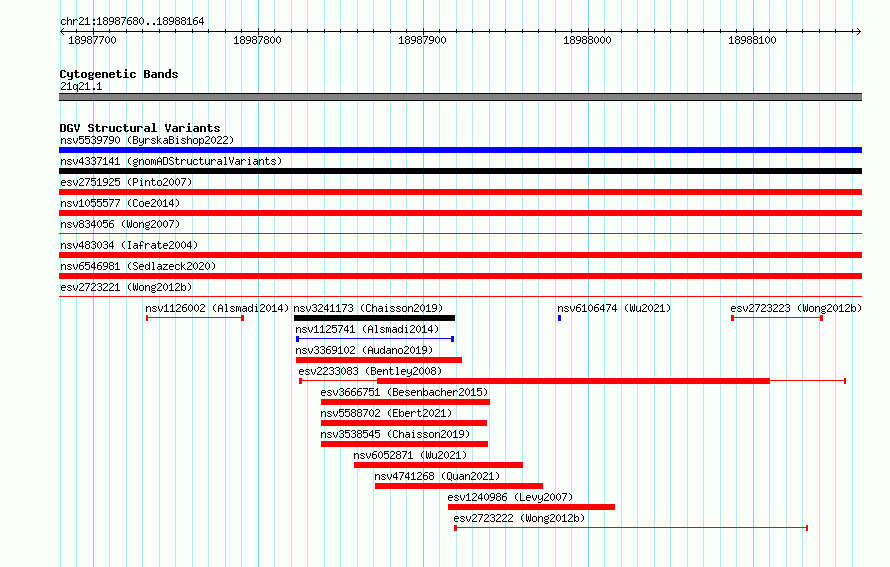Select the thin red nsv1126002 interval bar
Screen dimensions: 890x567
click(x=195, y=318)
